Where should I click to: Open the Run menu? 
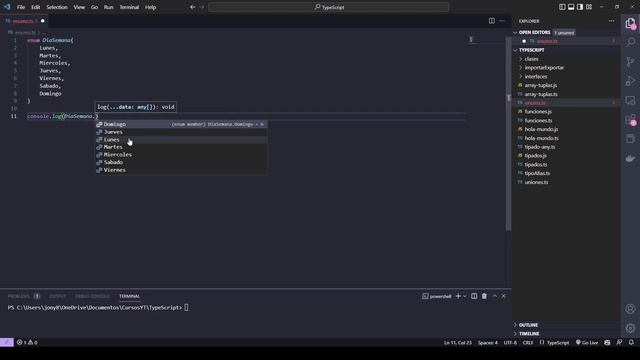tap(108, 7)
